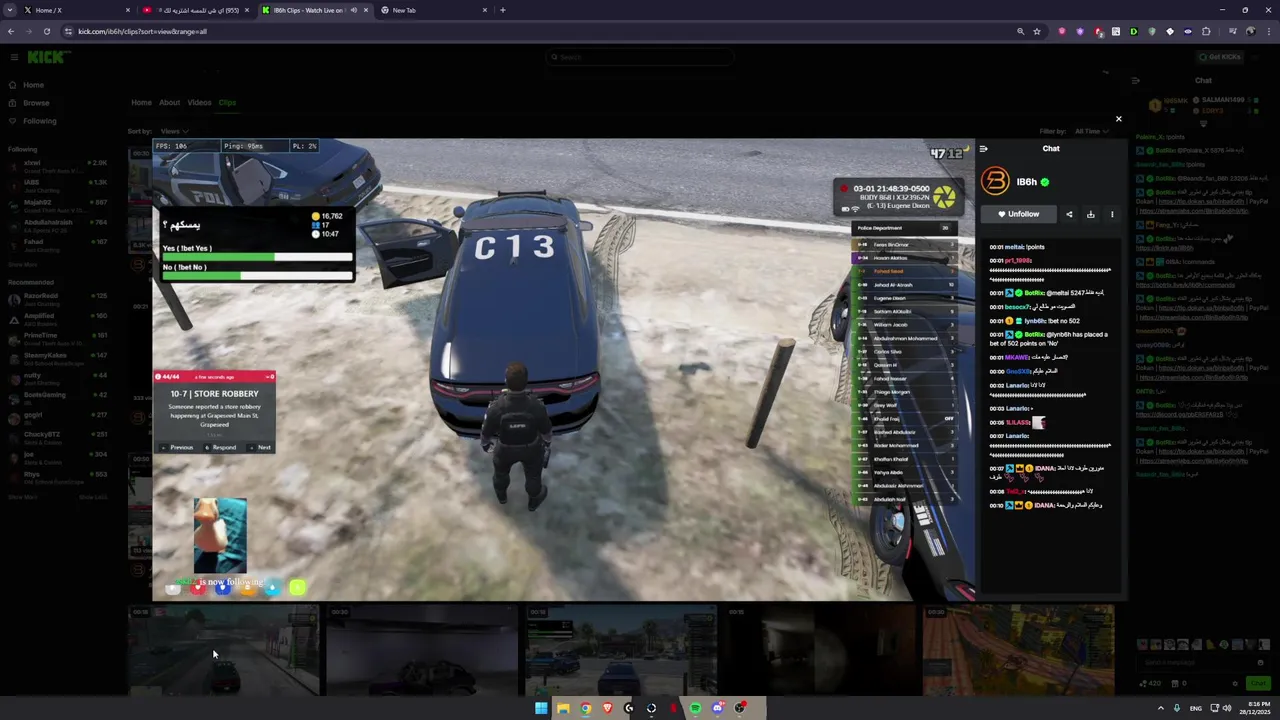Open the Filter by All Time dropdown
Image resolution: width=1280 pixels, height=720 pixels.
[x=1091, y=131]
